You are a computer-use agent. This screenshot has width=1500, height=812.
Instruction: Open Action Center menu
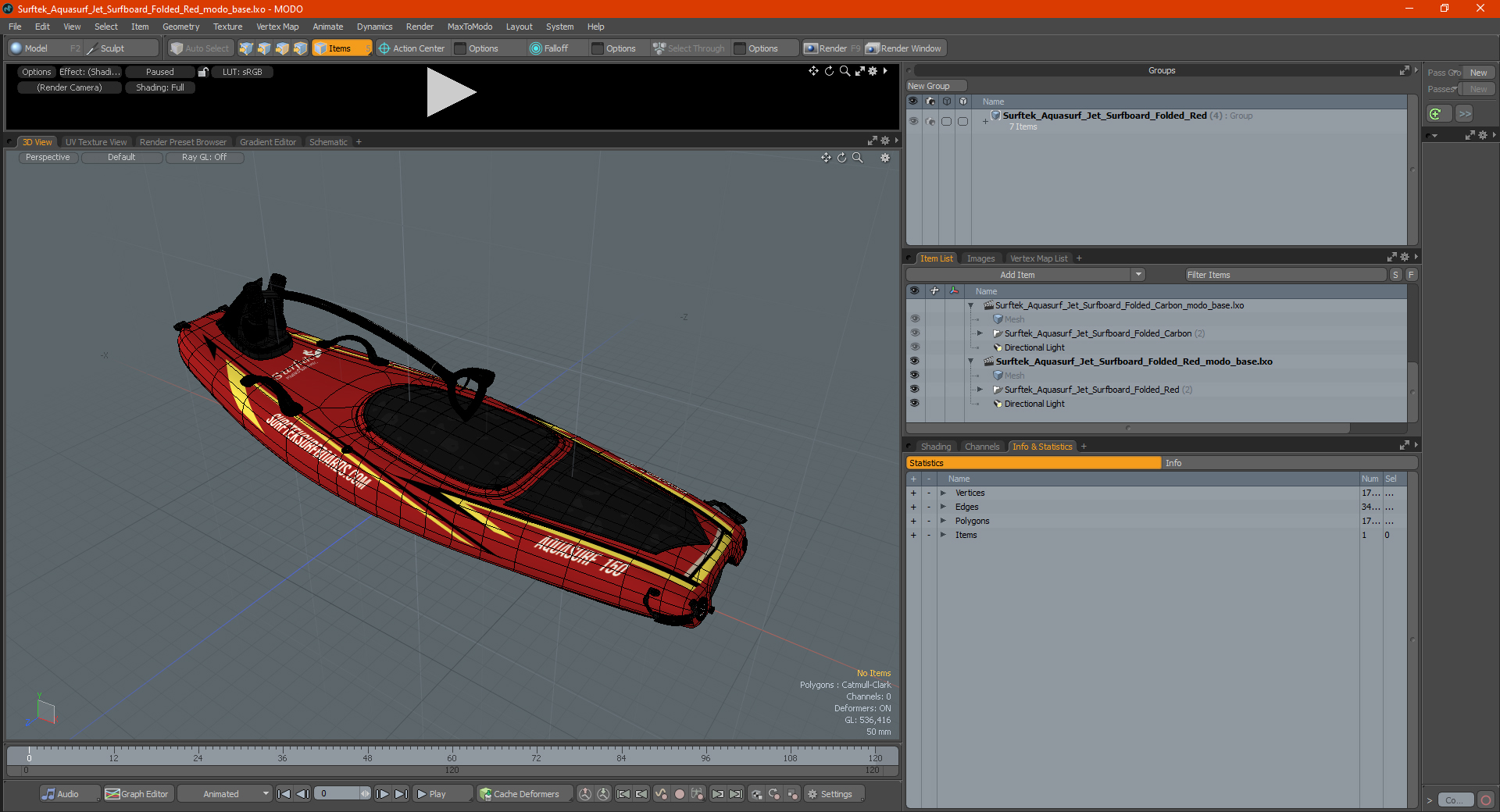click(x=412, y=48)
